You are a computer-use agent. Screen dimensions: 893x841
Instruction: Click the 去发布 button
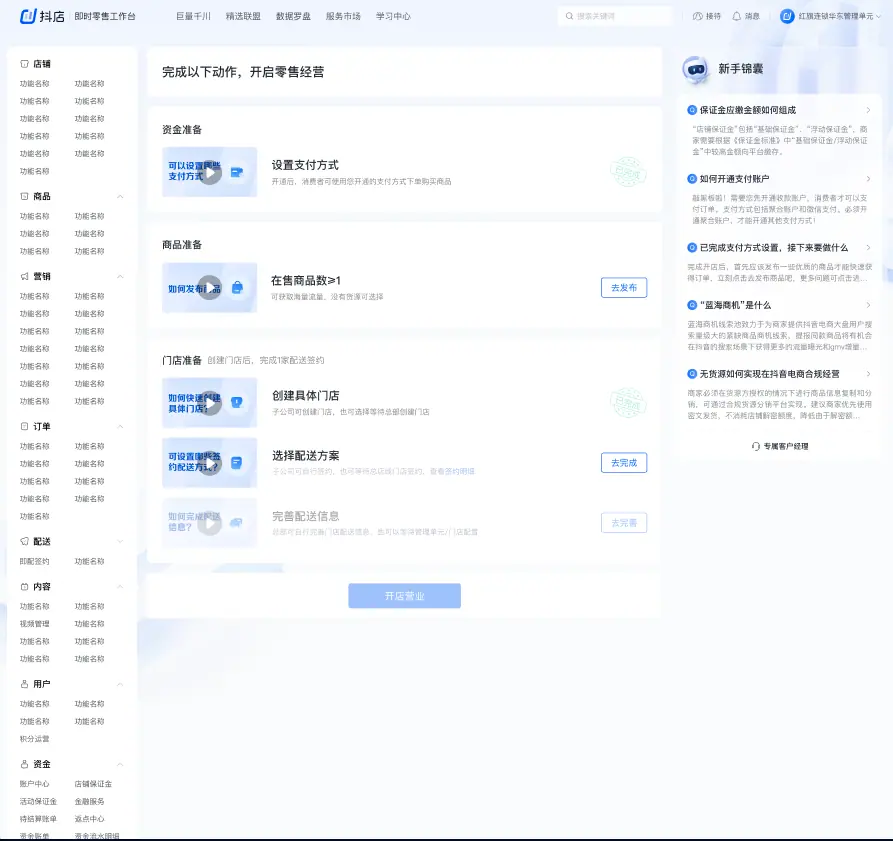pyautogui.click(x=624, y=288)
